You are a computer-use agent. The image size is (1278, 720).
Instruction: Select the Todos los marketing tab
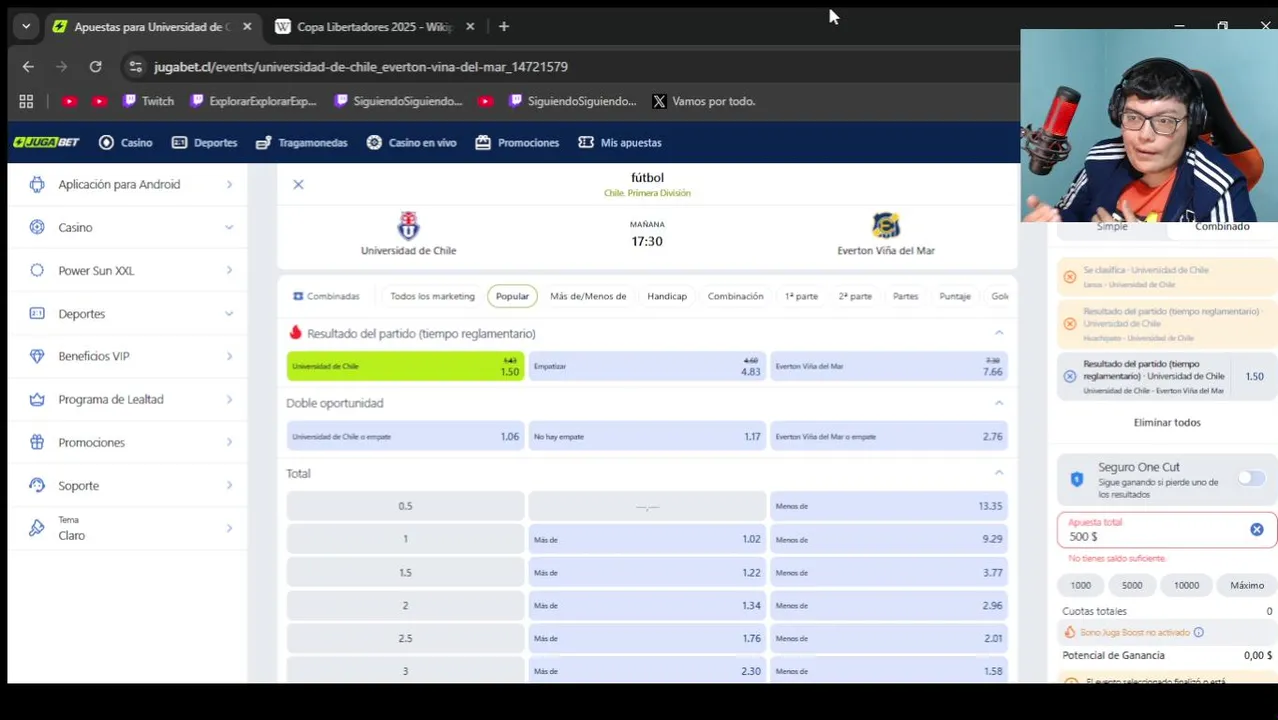pos(432,296)
